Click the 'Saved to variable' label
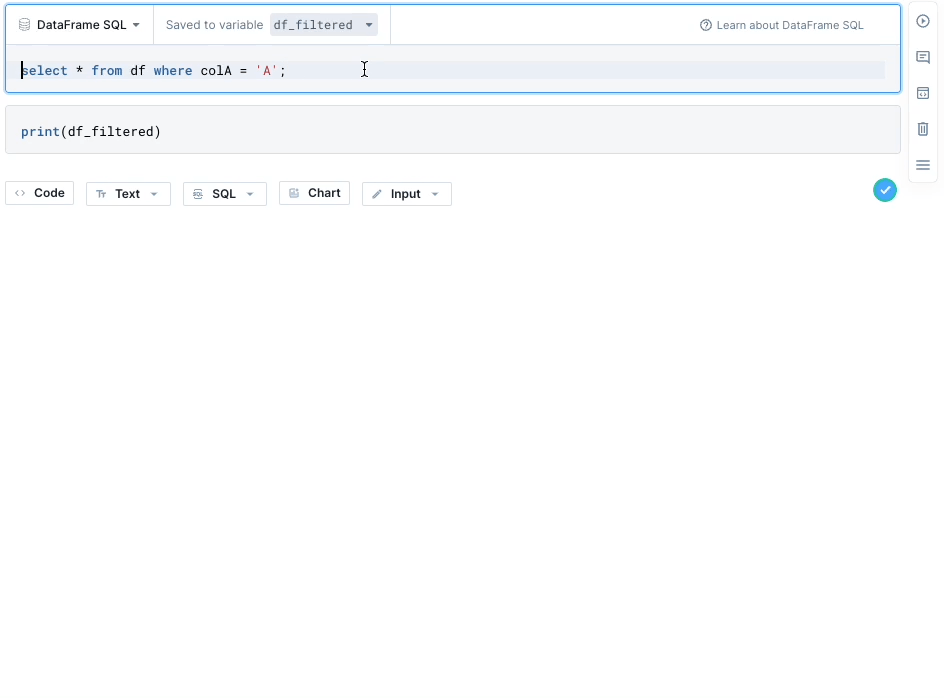The image size is (944, 700). [x=214, y=25]
